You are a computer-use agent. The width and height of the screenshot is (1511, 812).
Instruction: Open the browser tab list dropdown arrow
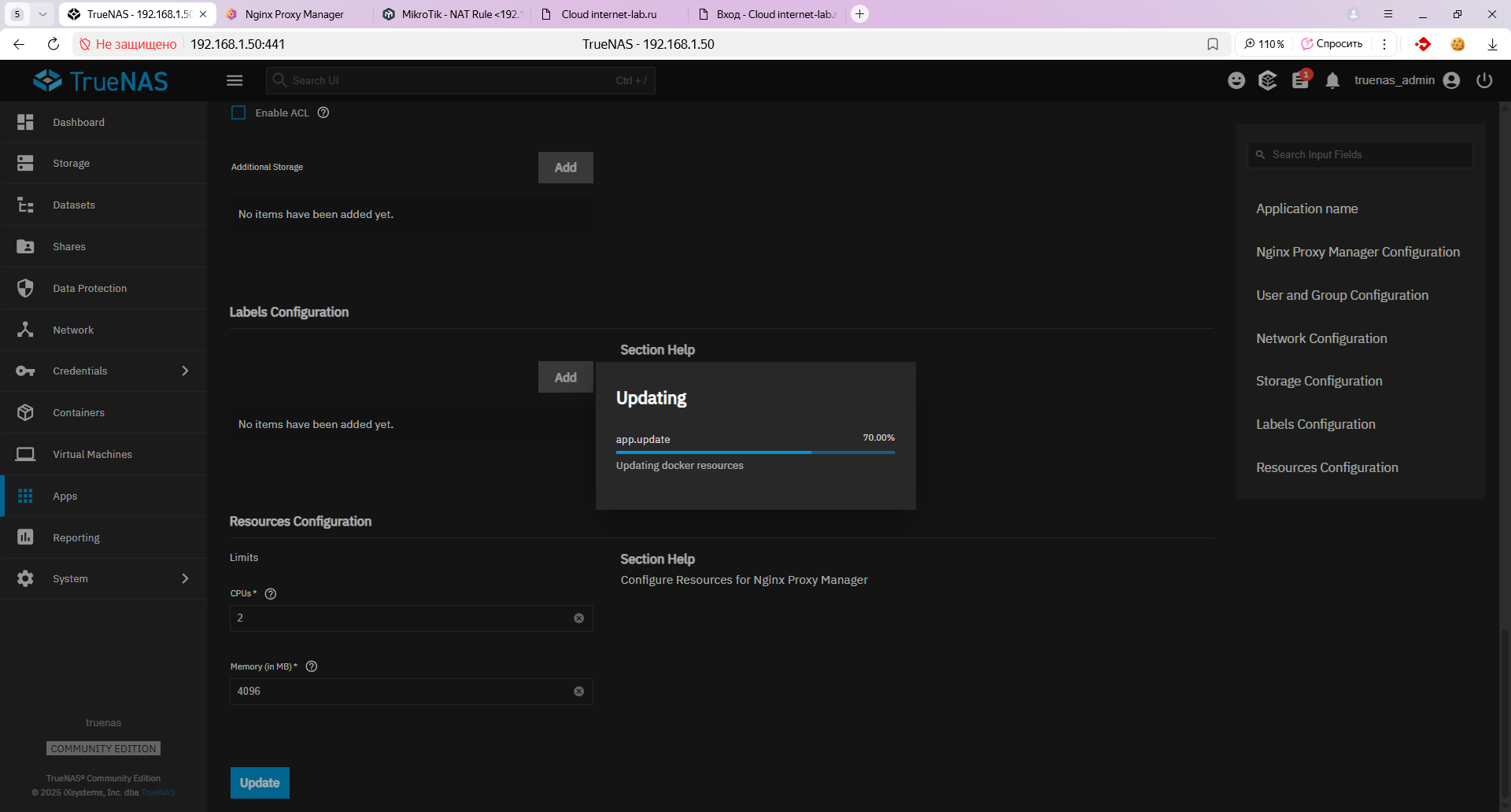click(42, 14)
